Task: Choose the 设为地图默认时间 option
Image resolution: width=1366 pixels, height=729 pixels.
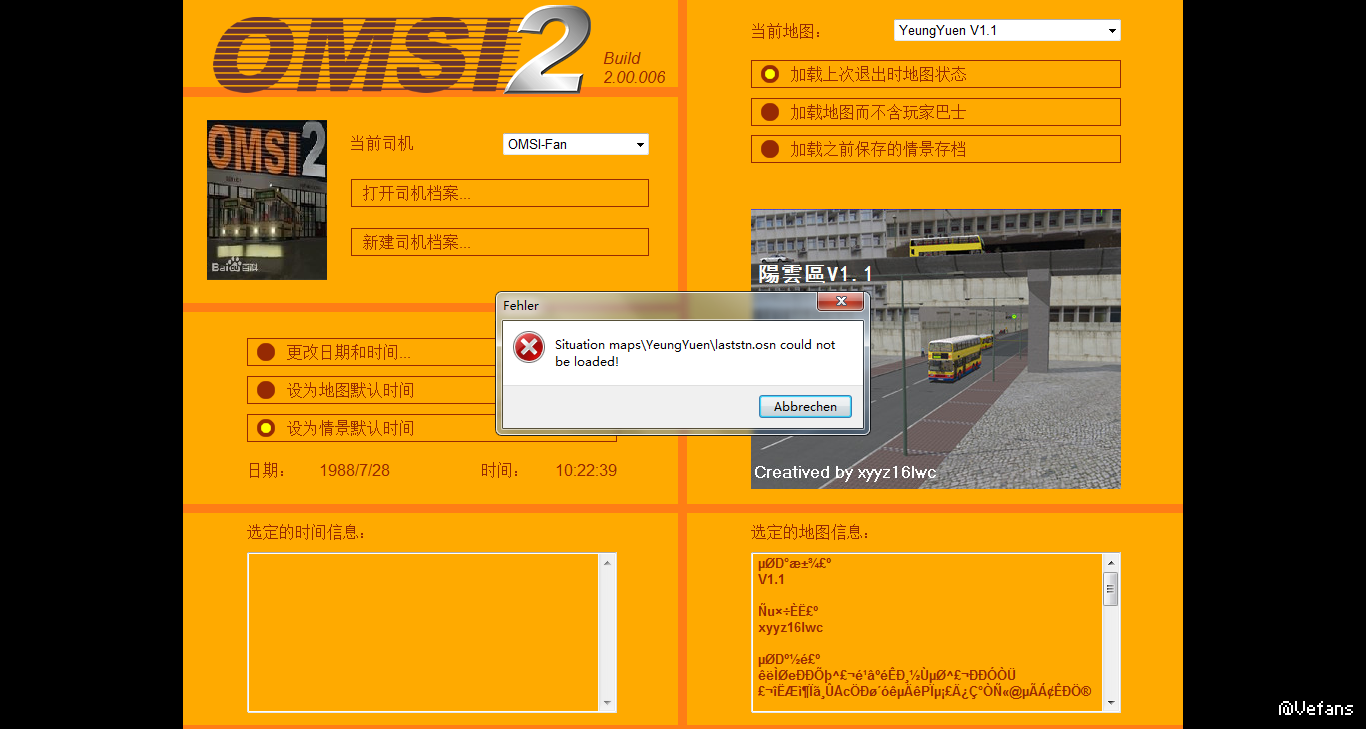Action: [x=372, y=390]
